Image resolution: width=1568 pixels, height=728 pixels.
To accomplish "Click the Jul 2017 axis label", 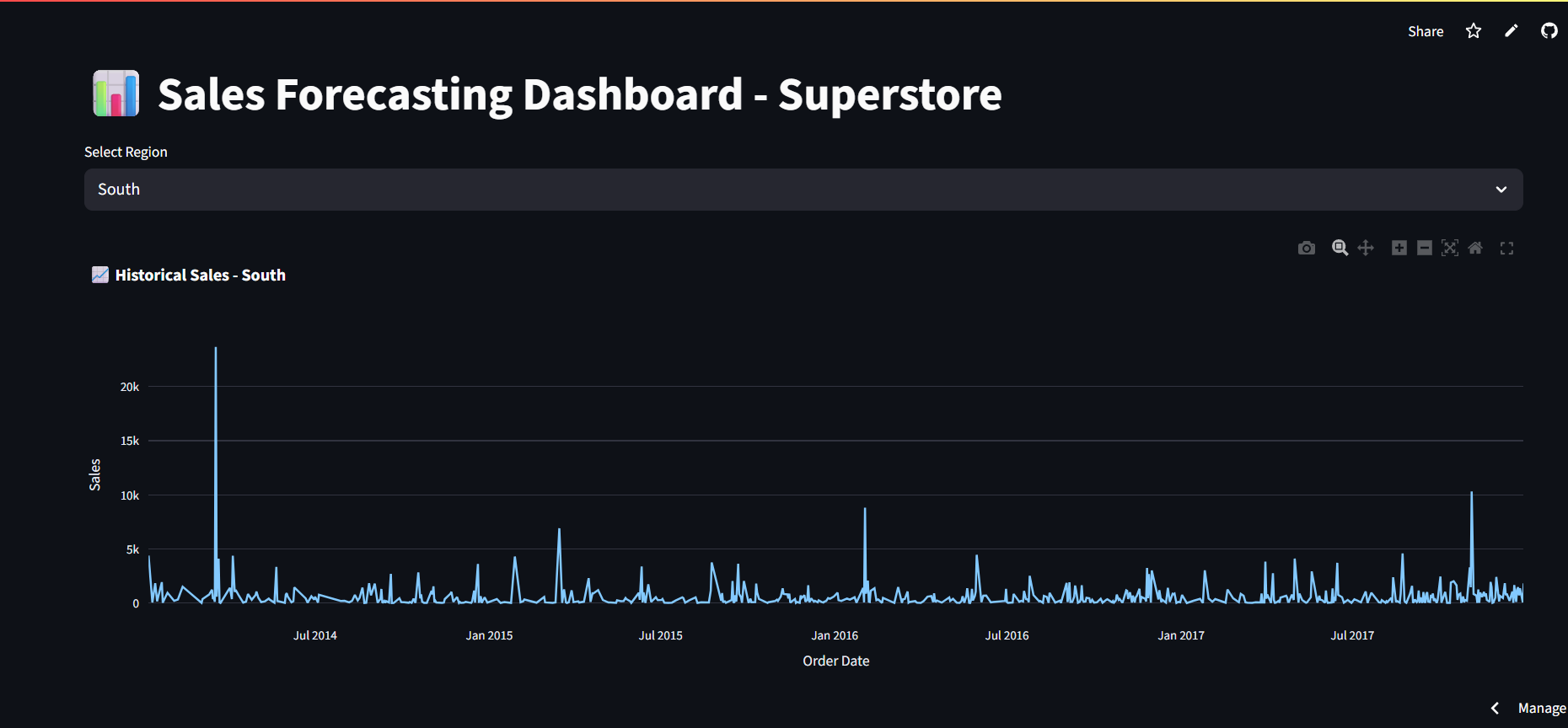I will [x=1352, y=635].
